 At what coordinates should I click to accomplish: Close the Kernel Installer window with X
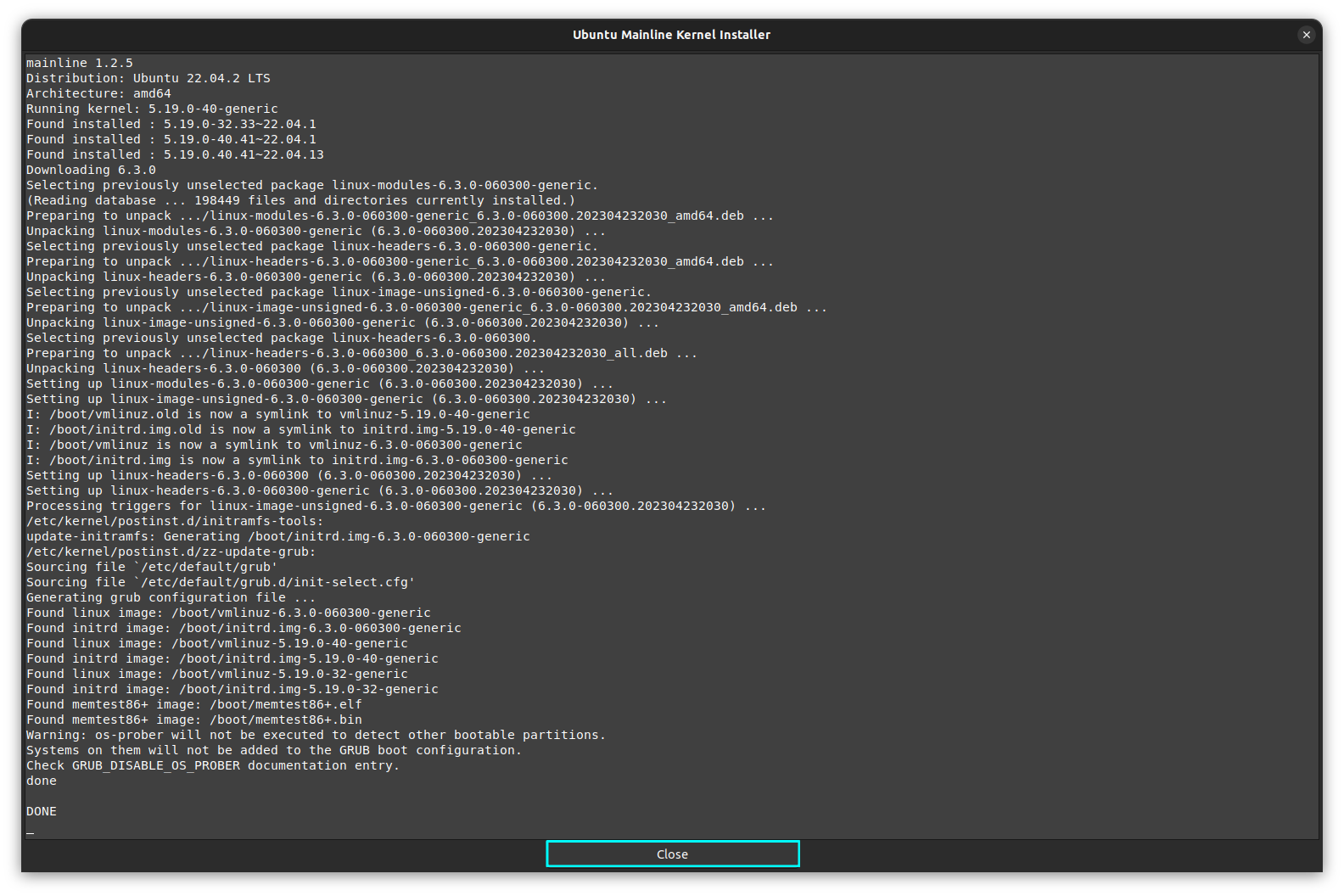[x=1306, y=35]
